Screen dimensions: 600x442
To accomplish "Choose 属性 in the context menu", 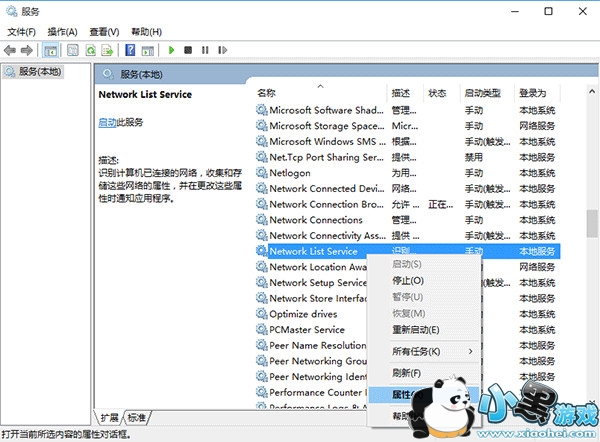I will point(424,395).
